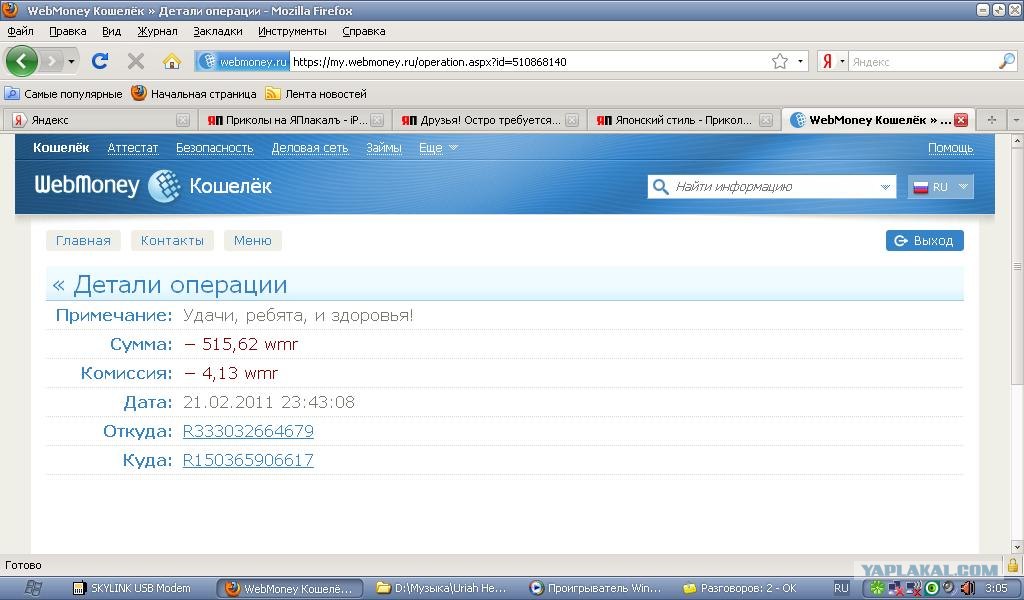Click the speaker volume tray icon
This screenshot has width=1024, height=600.
click(967, 588)
